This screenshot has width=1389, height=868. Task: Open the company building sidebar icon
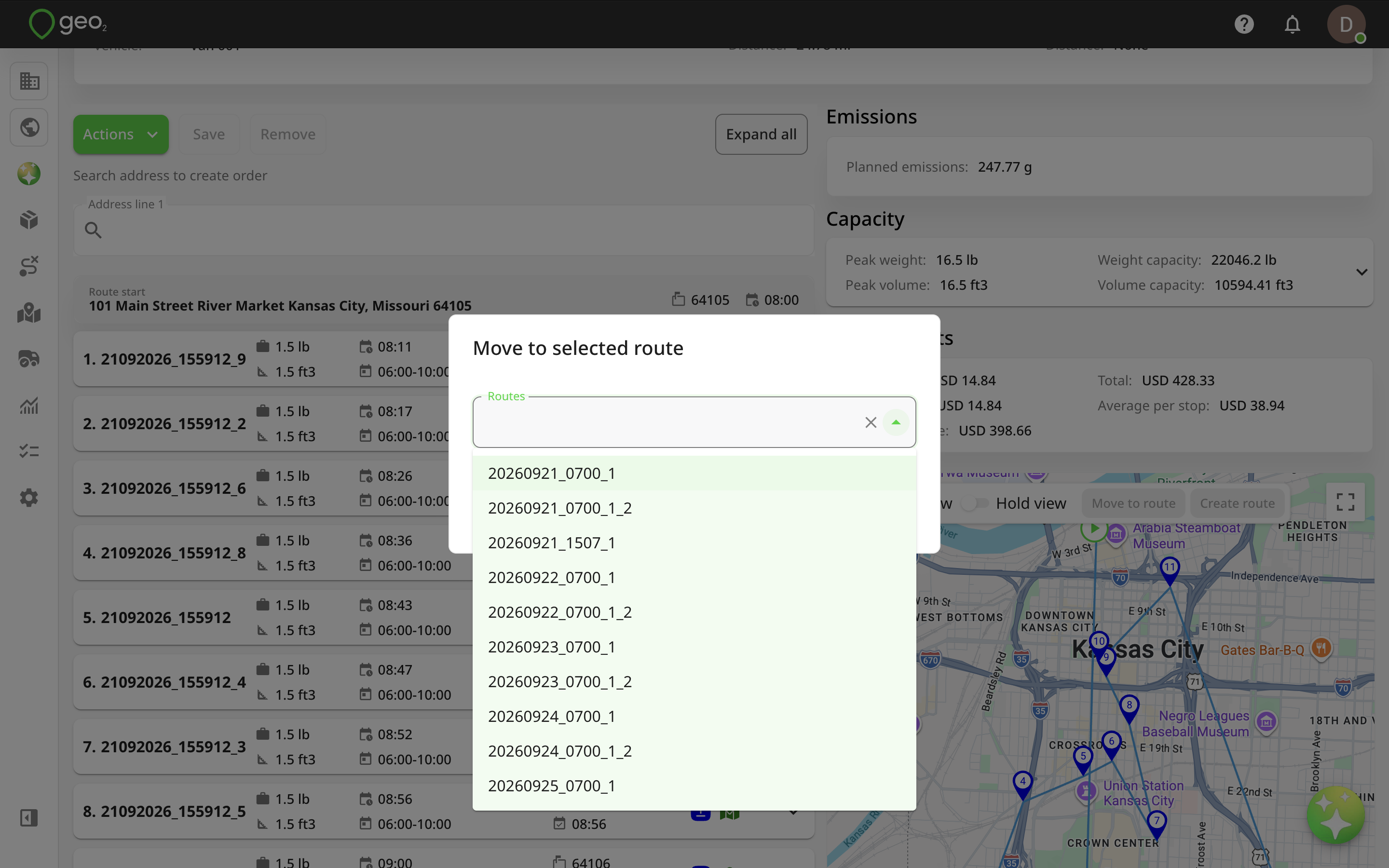[29, 81]
